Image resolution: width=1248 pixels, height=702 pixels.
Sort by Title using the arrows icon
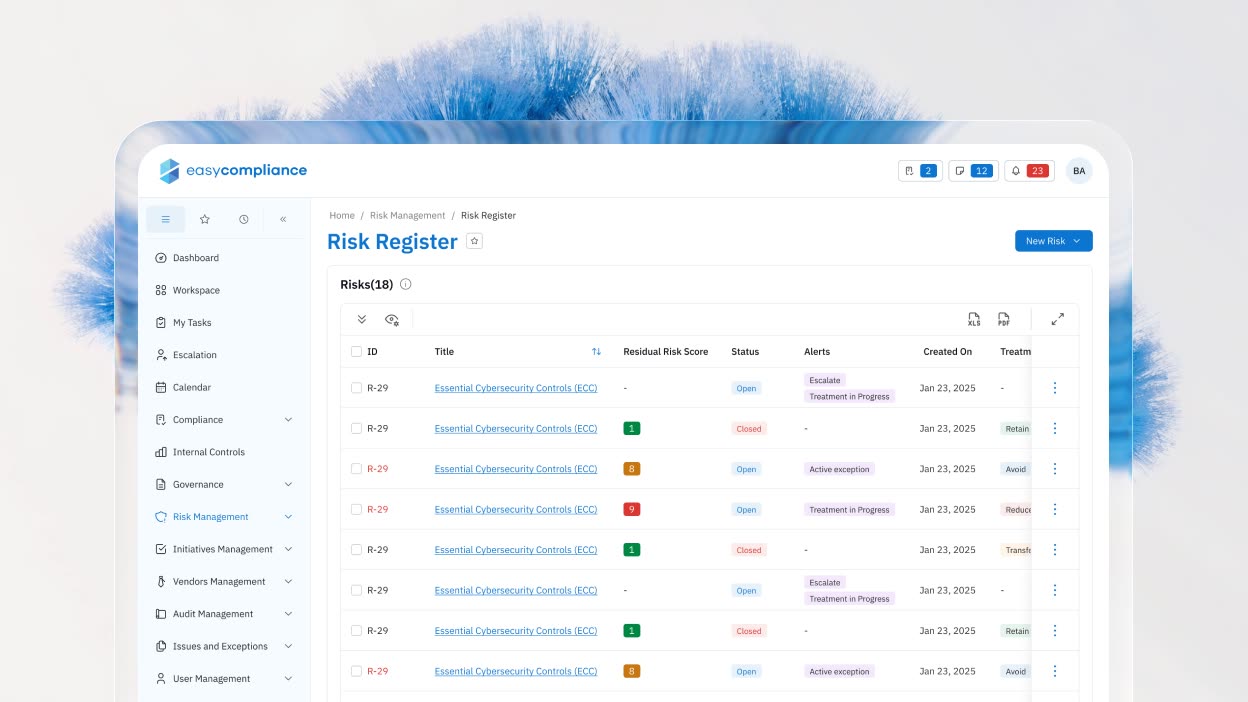click(x=596, y=352)
